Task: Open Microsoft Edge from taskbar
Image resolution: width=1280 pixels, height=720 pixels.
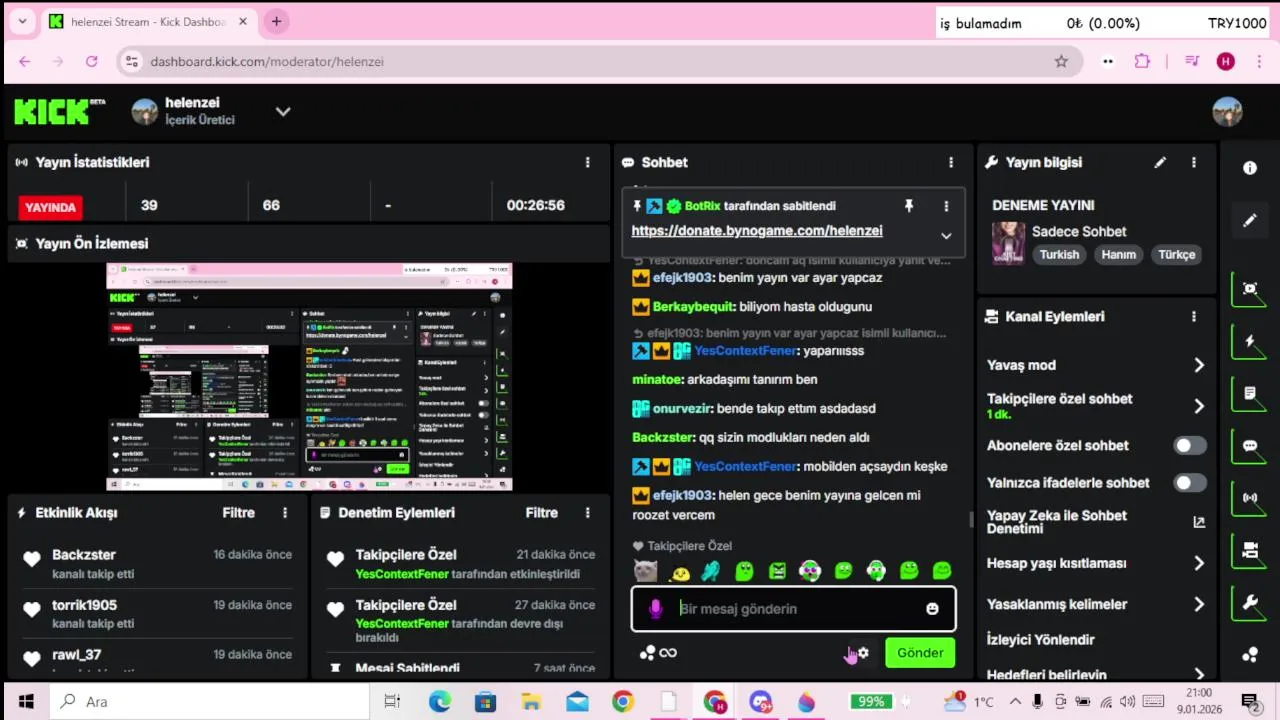Action: pos(440,702)
